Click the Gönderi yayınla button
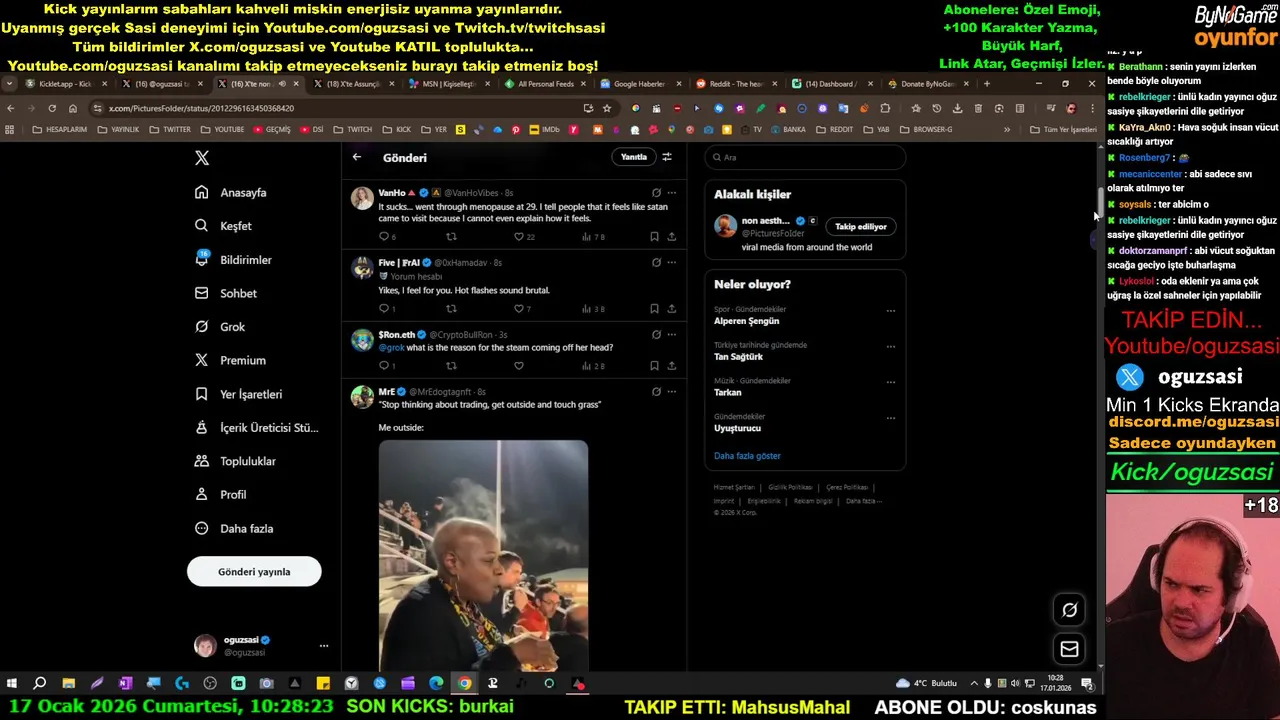 tap(254, 572)
